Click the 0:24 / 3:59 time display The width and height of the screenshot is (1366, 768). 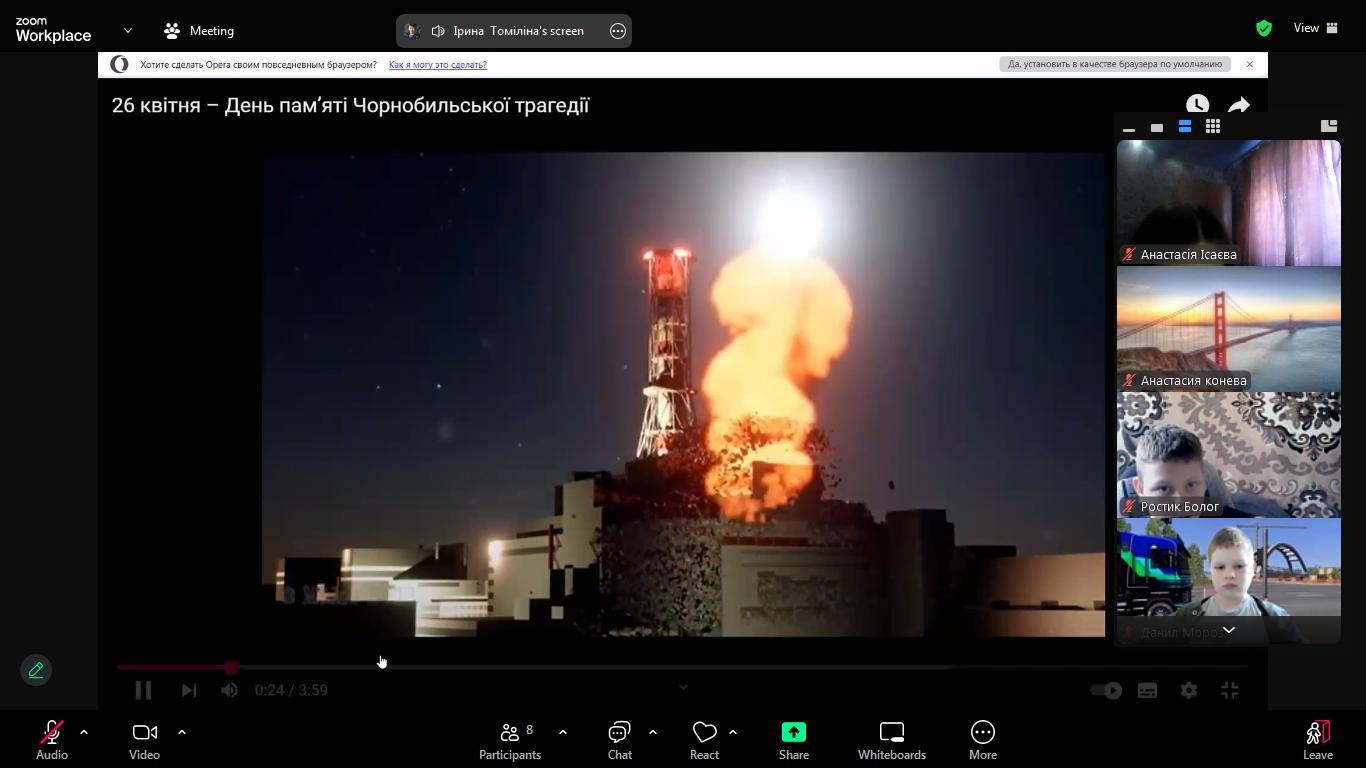[291, 690]
